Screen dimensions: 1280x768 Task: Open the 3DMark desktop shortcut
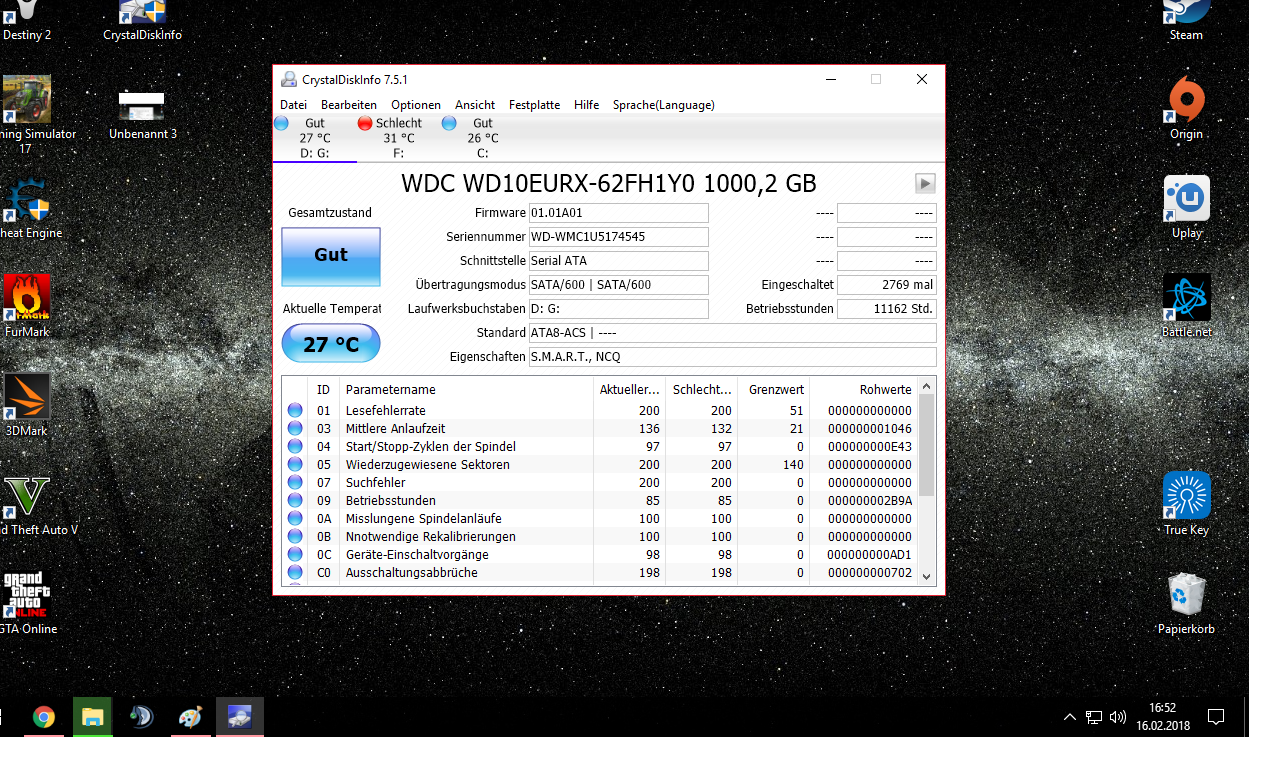(27, 406)
